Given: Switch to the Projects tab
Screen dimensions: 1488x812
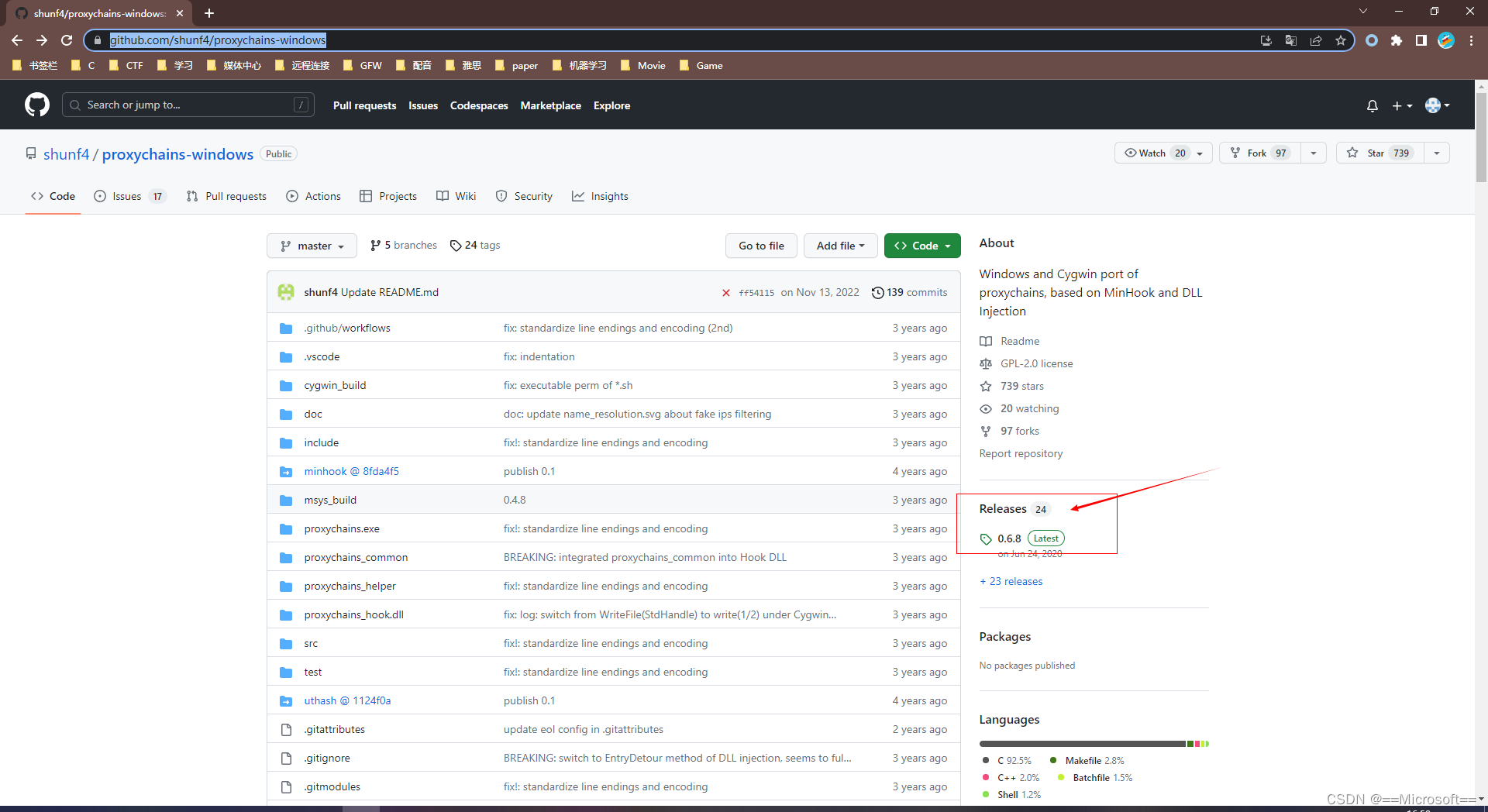Looking at the screenshot, I should coord(388,196).
